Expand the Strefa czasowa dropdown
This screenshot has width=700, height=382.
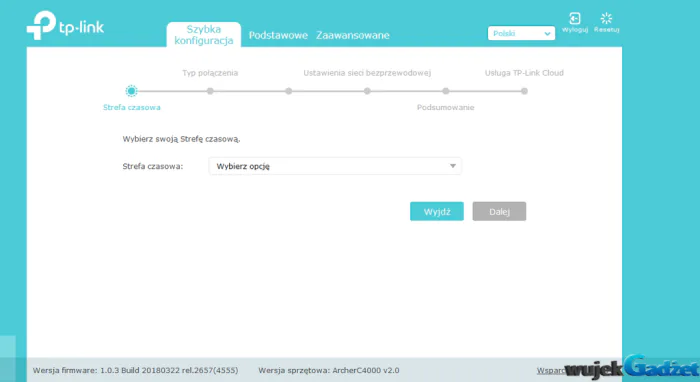pyautogui.click(x=335, y=166)
